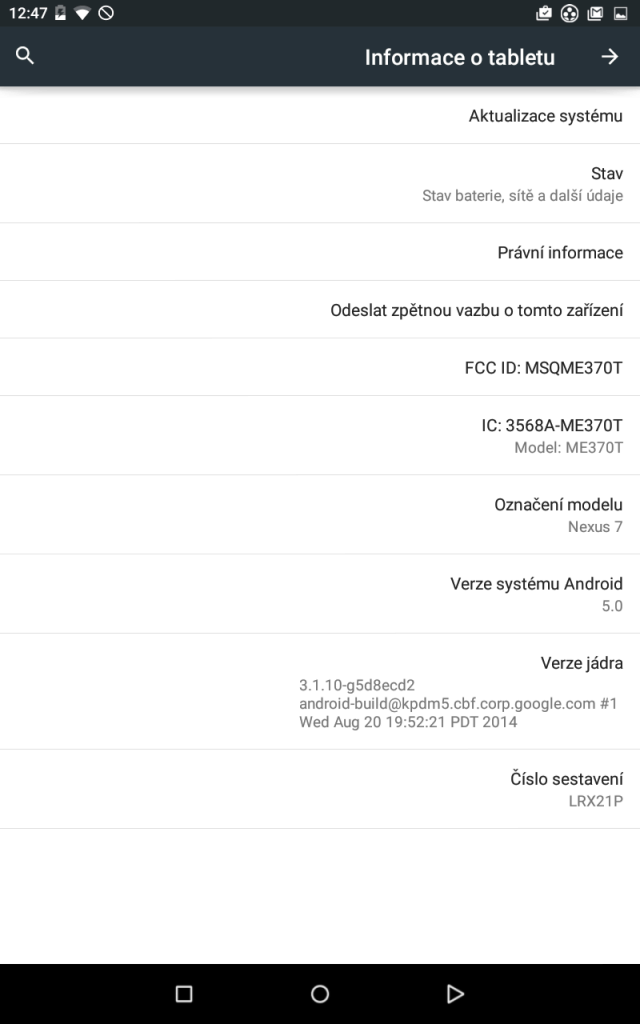Tap the back arrow beside Informace o tabletu
Viewport: 640px width, 1024px height.
pos(610,57)
